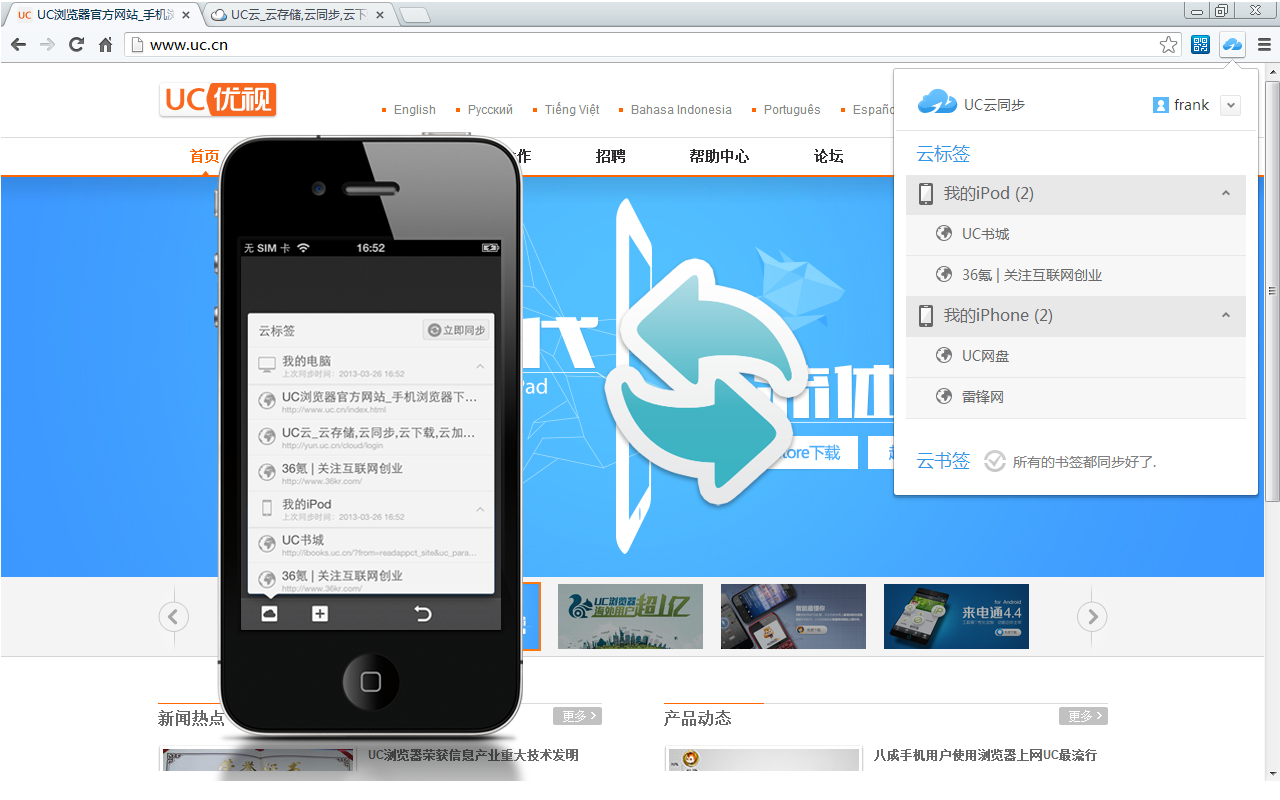Toggle the UC cloud sync toolbar icon

[x=1232, y=44]
